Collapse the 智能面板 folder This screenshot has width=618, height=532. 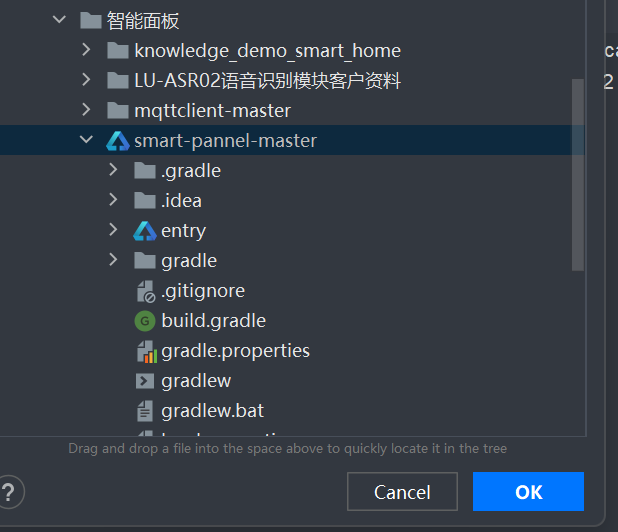[59, 19]
